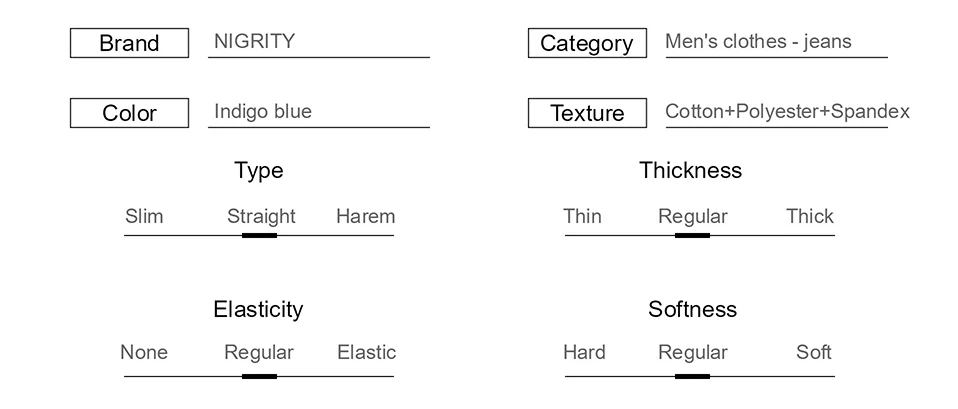
Task: Set Elasticity to None
Action: (144, 353)
